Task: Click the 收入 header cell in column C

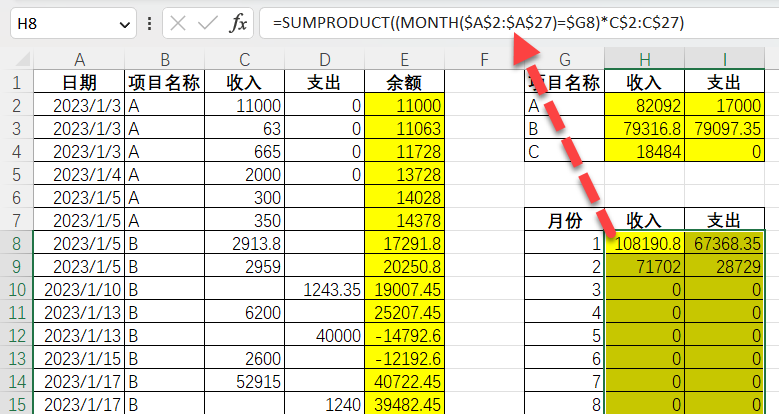Action: point(244,82)
